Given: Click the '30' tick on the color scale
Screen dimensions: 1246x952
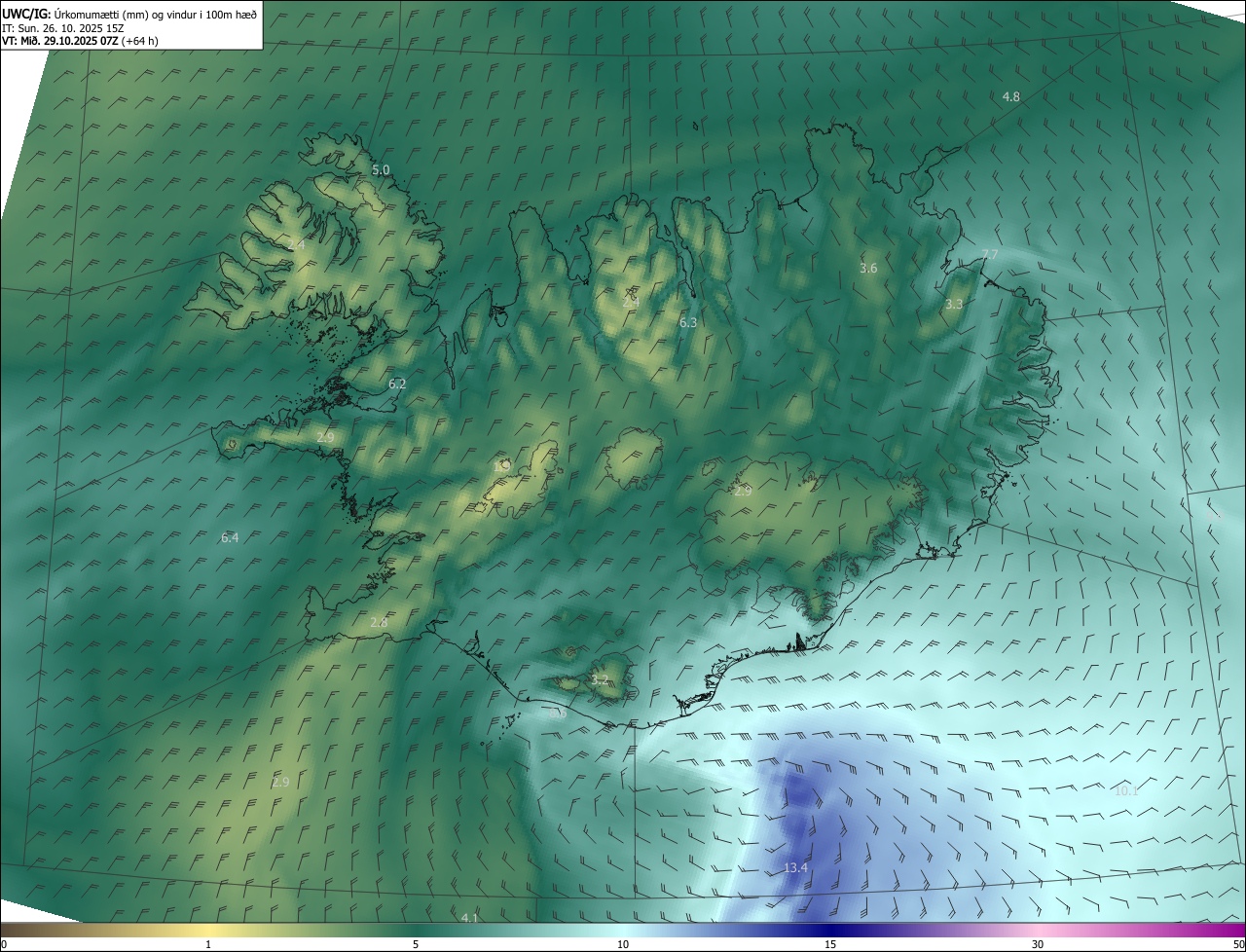Looking at the screenshot, I should [1038, 944].
